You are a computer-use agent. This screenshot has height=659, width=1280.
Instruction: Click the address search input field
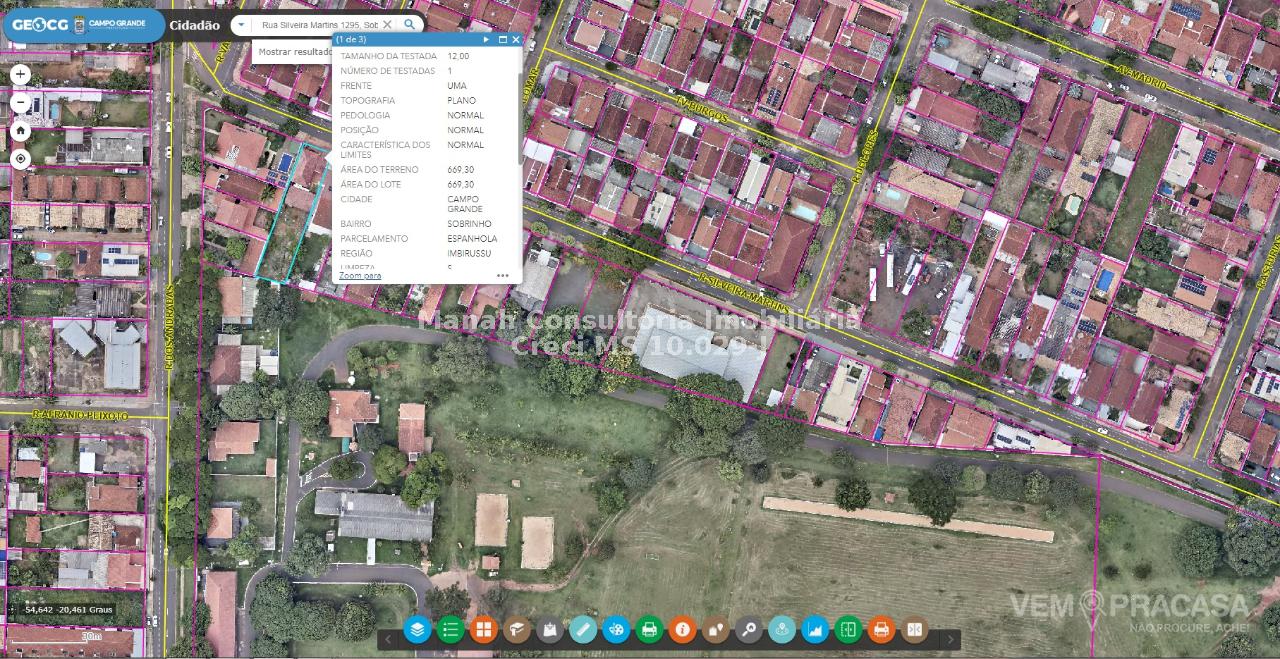[319, 24]
